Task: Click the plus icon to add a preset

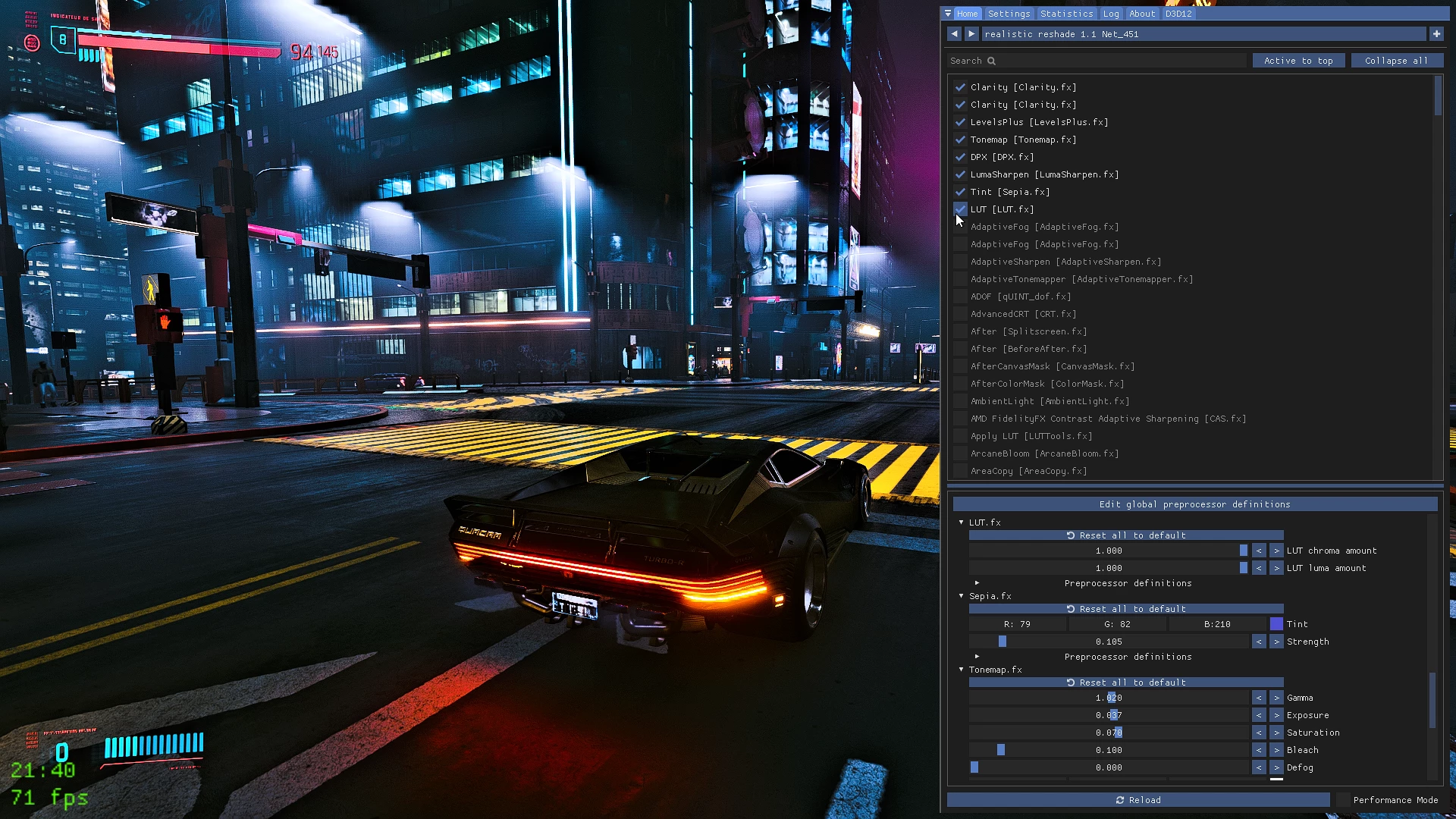Action: [1436, 34]
